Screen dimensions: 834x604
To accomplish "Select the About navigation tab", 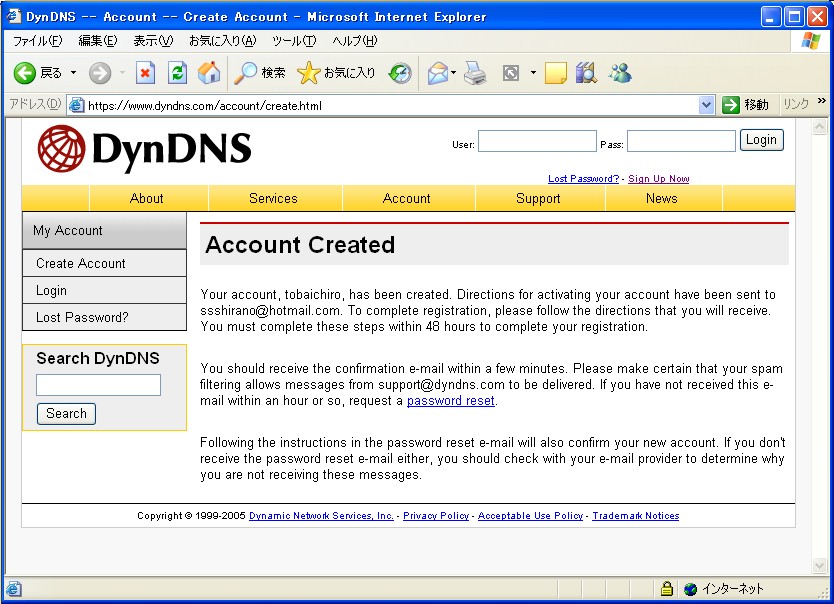I will 147,198.
